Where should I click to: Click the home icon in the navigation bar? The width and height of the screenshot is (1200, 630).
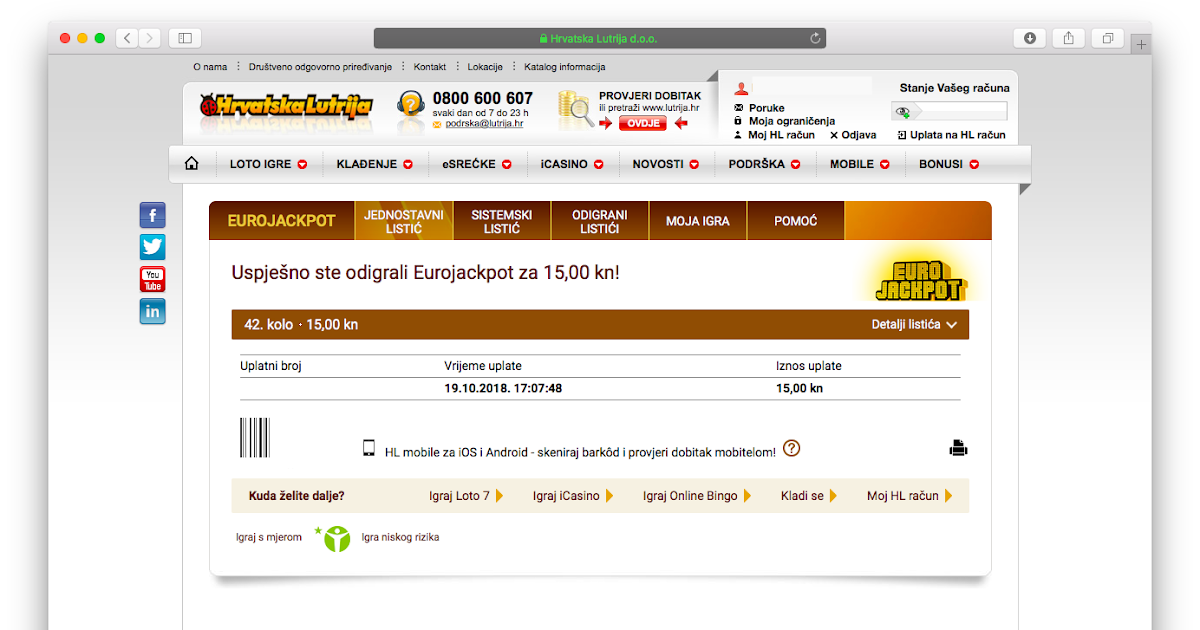(x=192, y=163)
